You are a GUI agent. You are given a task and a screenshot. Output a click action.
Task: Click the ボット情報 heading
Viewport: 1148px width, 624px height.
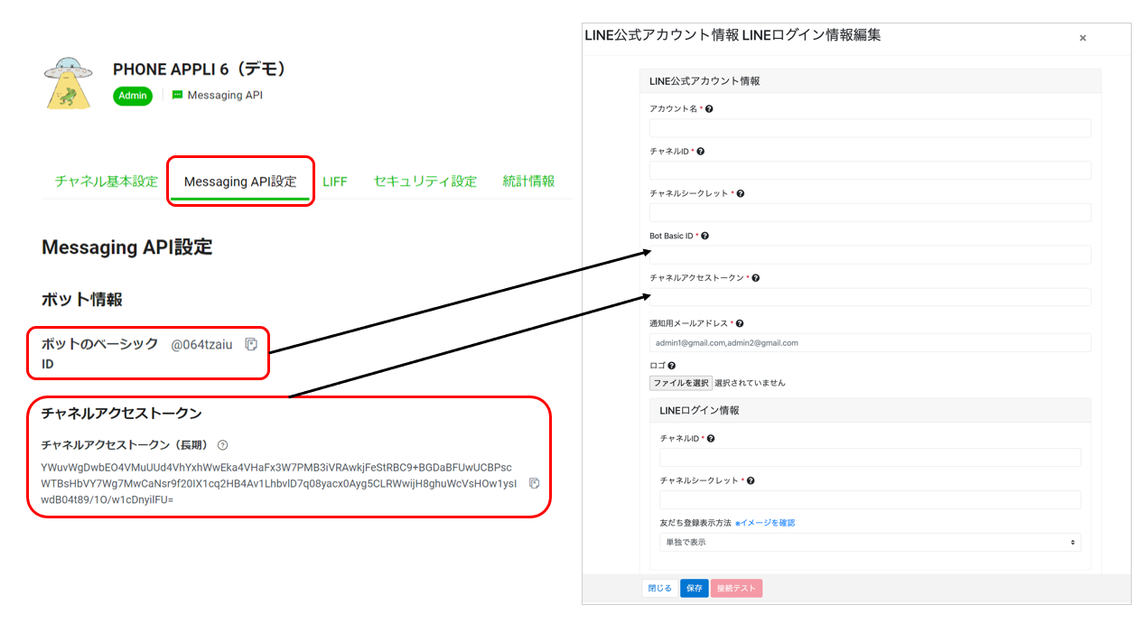(82, 300)
